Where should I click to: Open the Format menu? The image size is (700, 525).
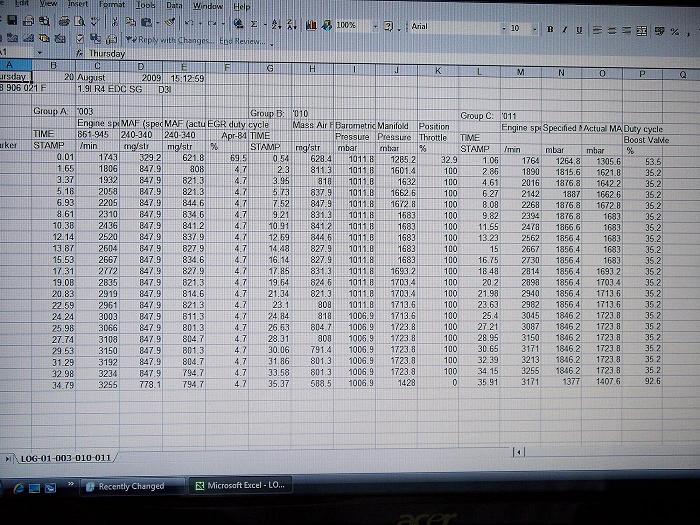pyautogui.click(x=112, y=5)
